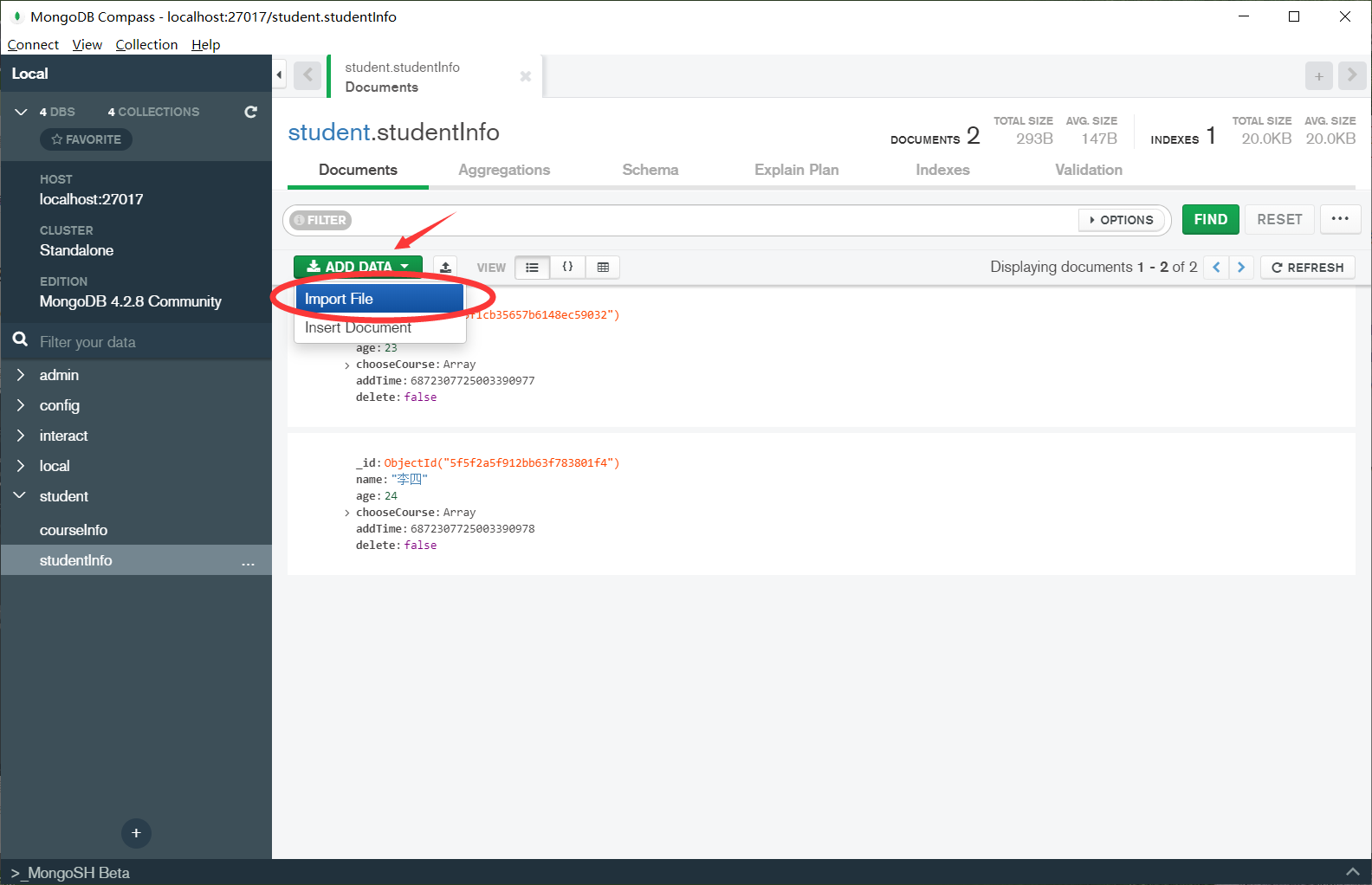This screenshot has height=885, width=1372.
Task: Switch to Indexes tab
Action: tap(942, 170)
